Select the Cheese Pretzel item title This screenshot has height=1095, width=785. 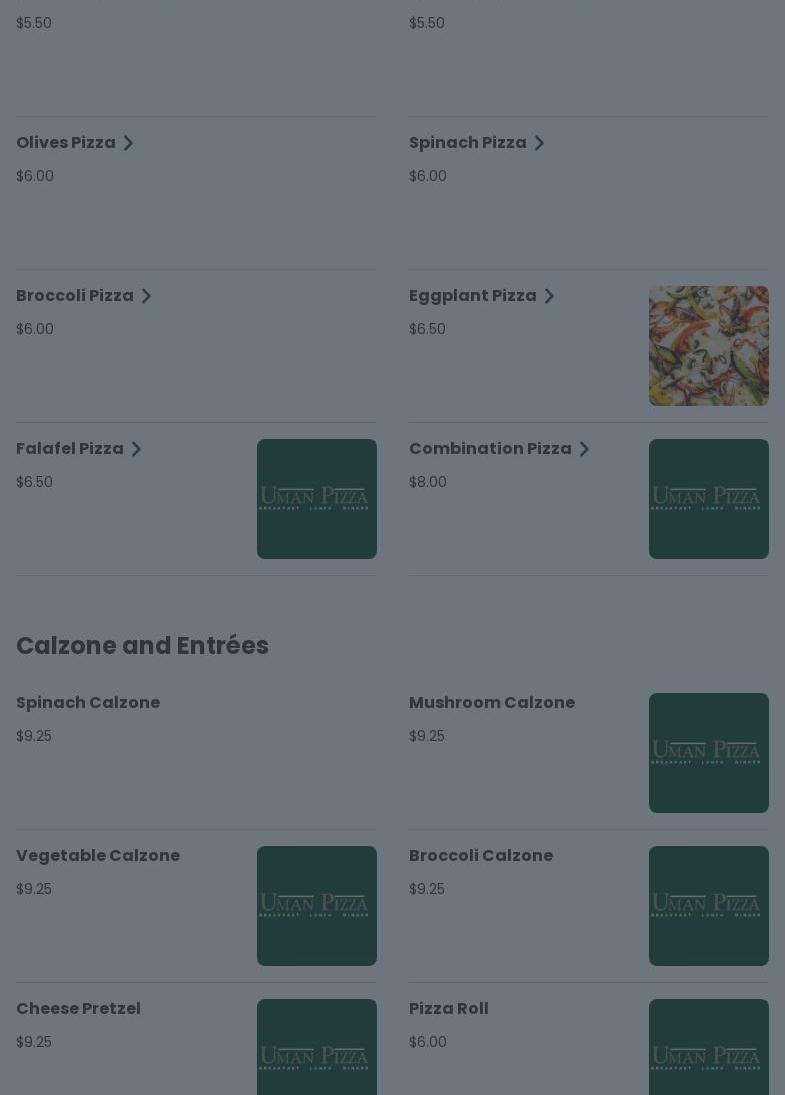(78, 1009)
